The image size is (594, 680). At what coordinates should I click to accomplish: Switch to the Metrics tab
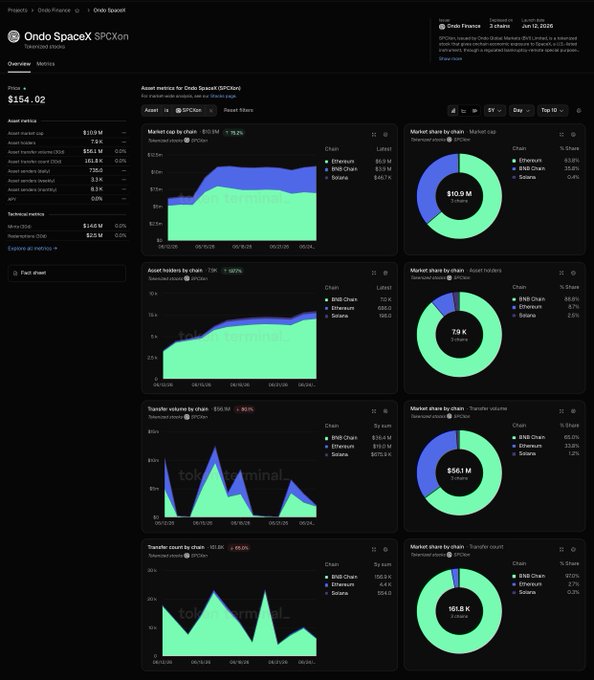tap(46, 64)
